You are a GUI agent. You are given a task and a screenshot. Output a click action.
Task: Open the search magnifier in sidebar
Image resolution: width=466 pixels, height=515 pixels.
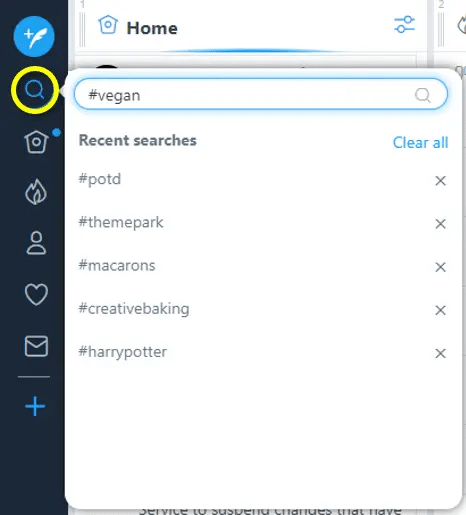35,90
